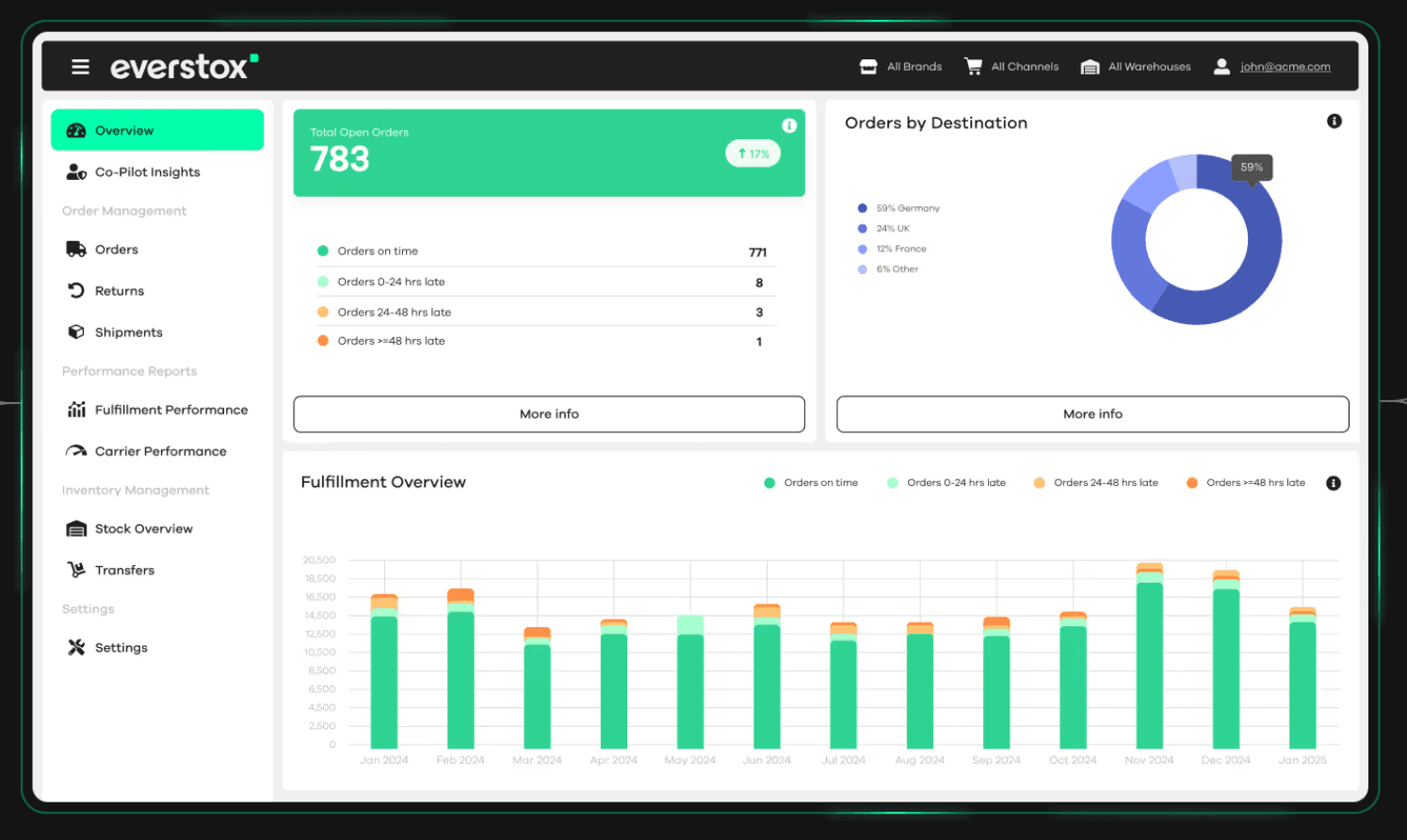Select Overview in the sidebar
The width and height of the screenshot is (1407, 840).
point(157,130)
